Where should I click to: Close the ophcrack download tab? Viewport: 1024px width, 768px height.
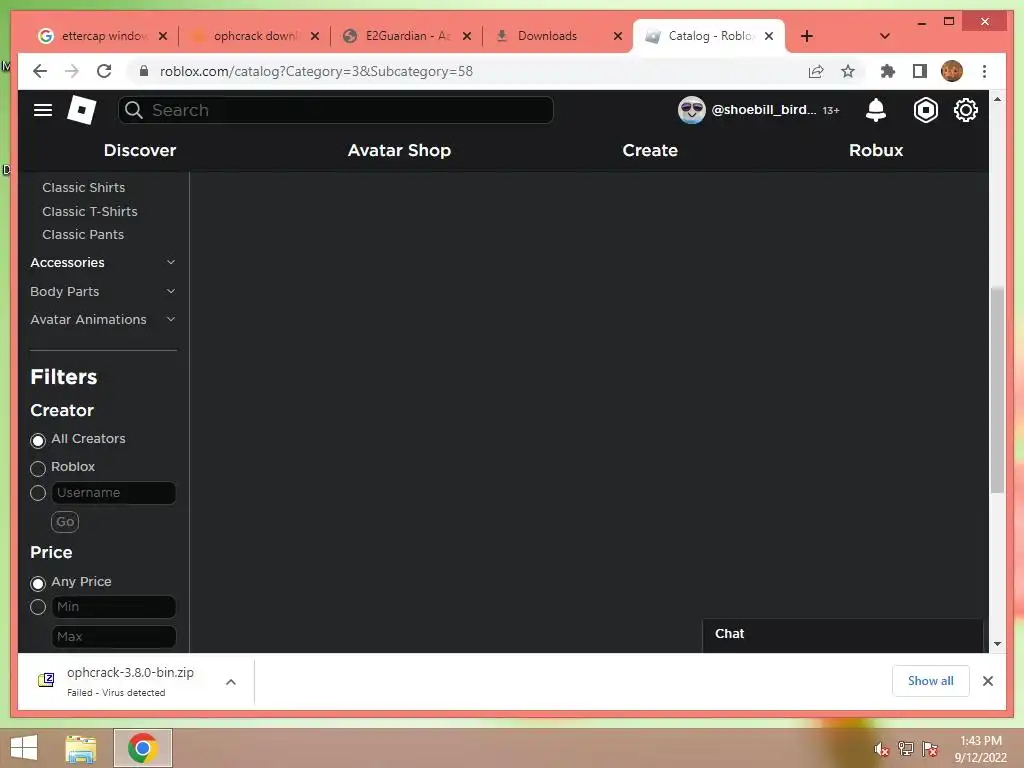click(315, 36)
